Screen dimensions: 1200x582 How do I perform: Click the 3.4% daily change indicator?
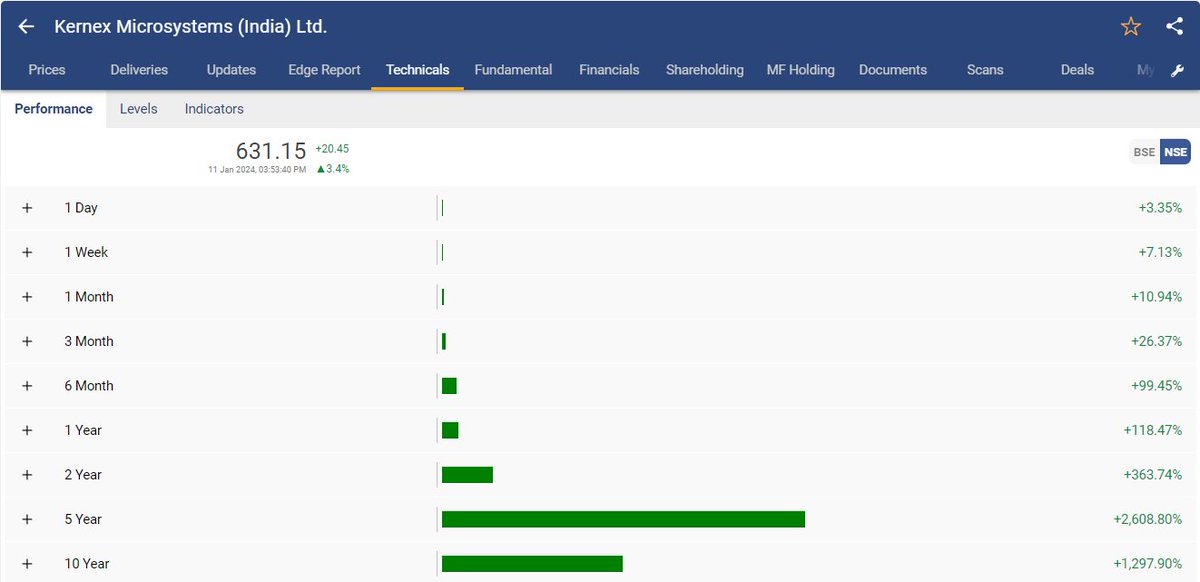[x=332, y=169]
